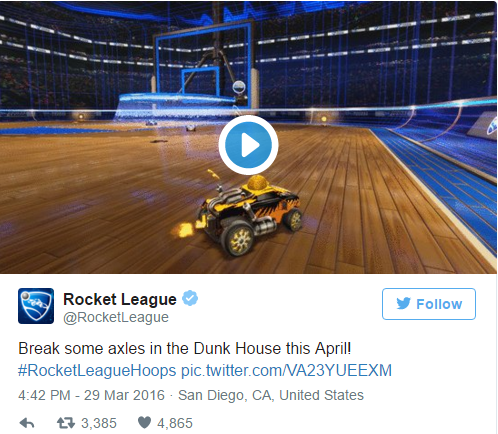The width and height of the screenshot is (498, 434).
Task: Click the blue basketball backboard in the video
Action: click(203, 58)
